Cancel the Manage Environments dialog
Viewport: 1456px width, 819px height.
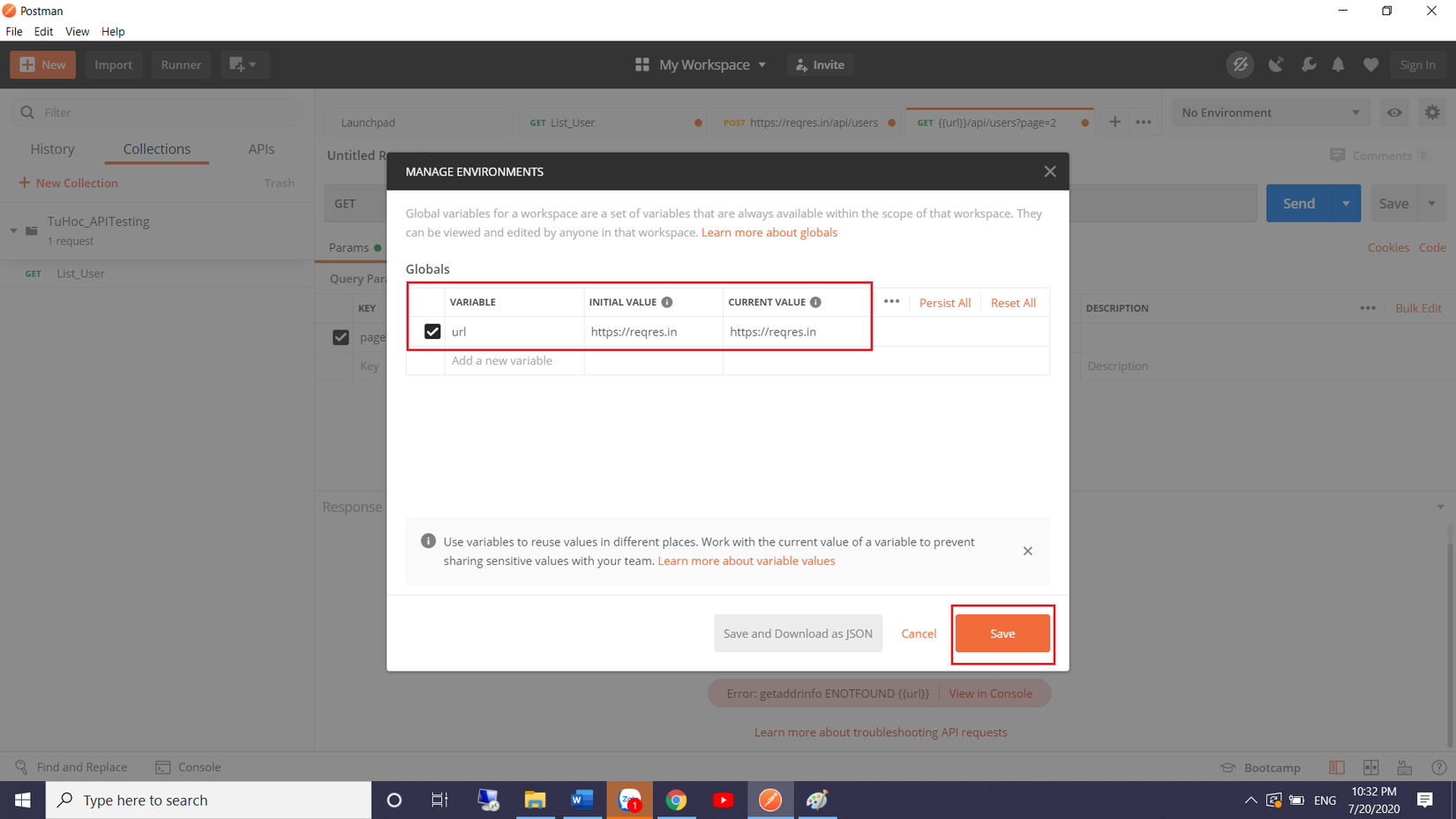coord(919,634)
